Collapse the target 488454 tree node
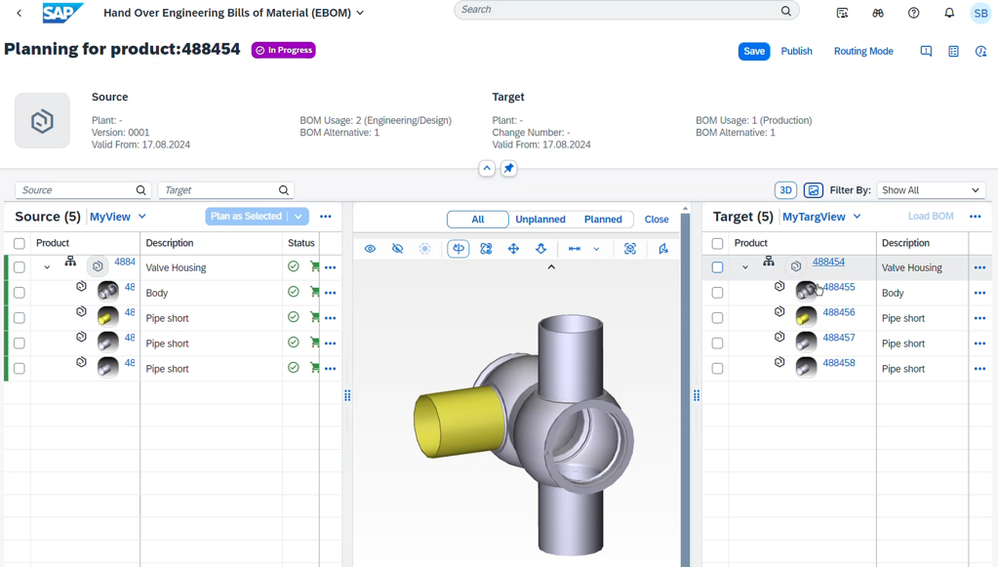The height and width of the screenshot is (567, 998). coord(745,267)
